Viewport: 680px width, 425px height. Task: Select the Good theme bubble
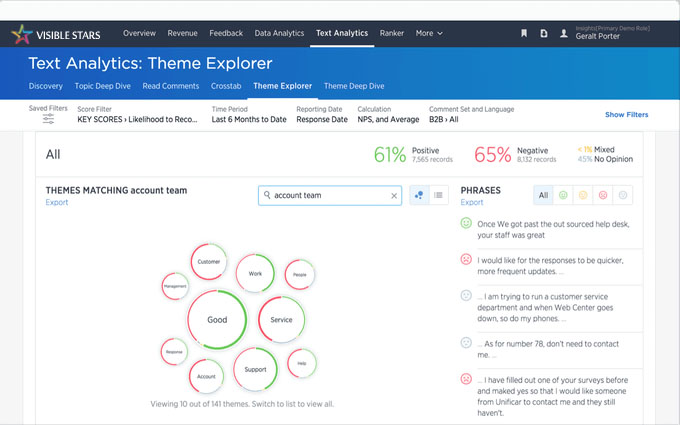[217, 320]
